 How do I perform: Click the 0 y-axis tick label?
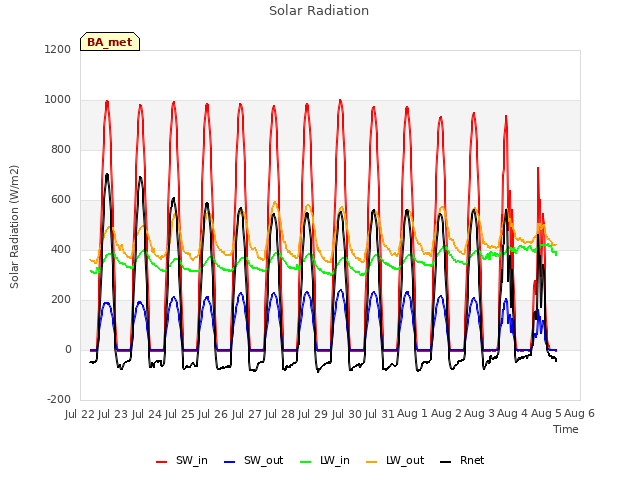pos(68,349)
